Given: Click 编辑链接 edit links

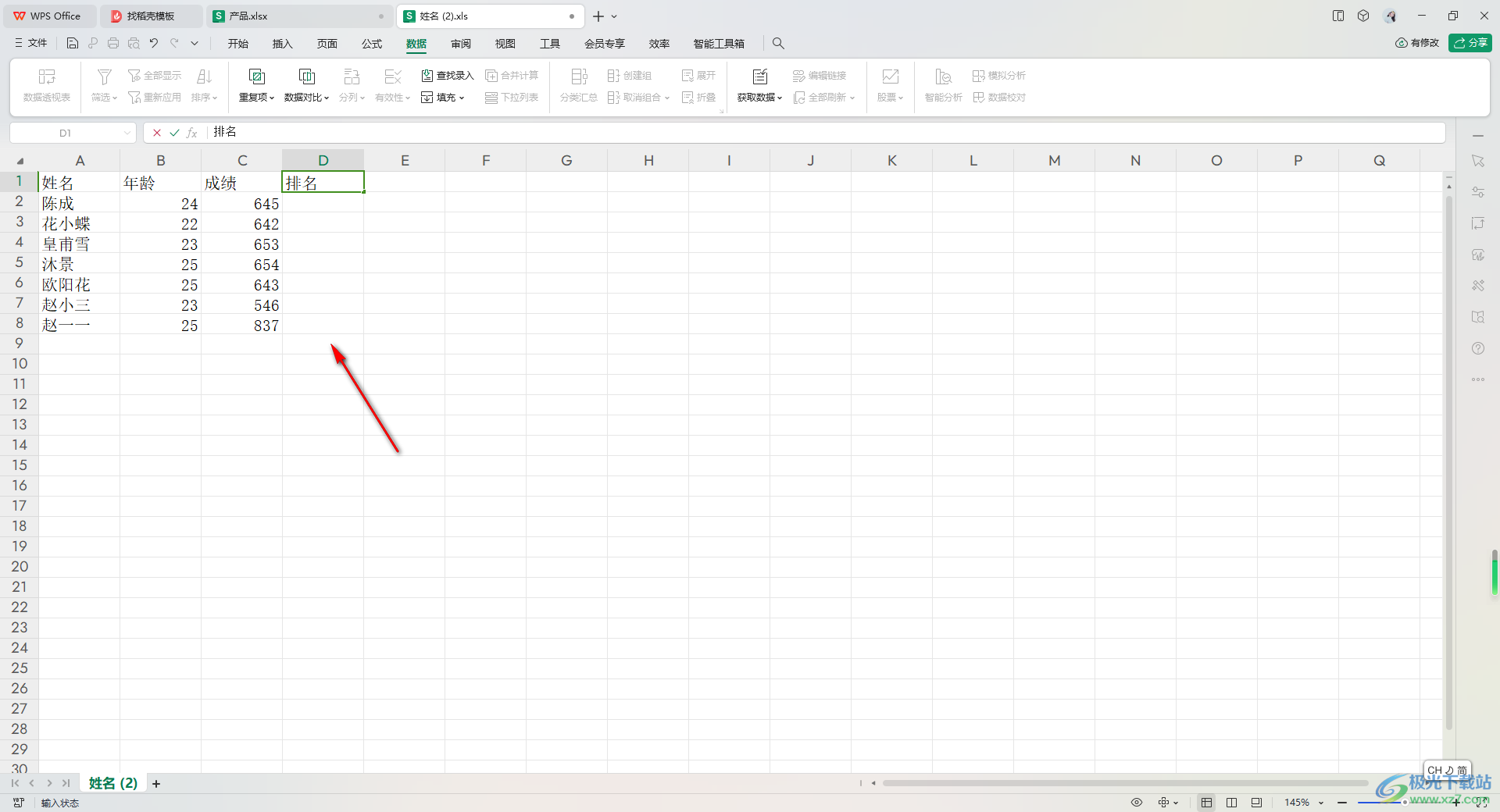Looking at the screenshot, I should [820, 76].
